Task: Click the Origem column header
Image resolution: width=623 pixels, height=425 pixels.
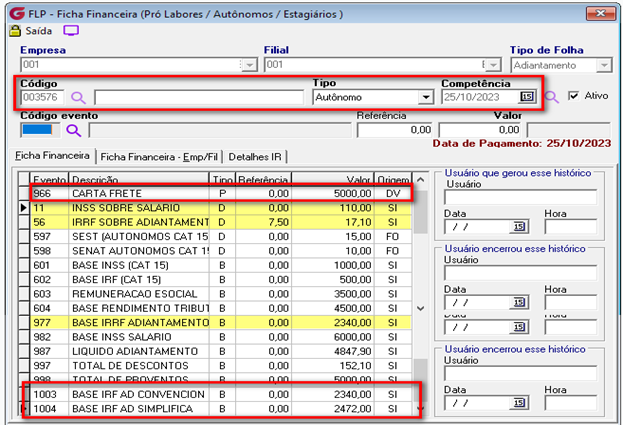Action: click(393, 180)
